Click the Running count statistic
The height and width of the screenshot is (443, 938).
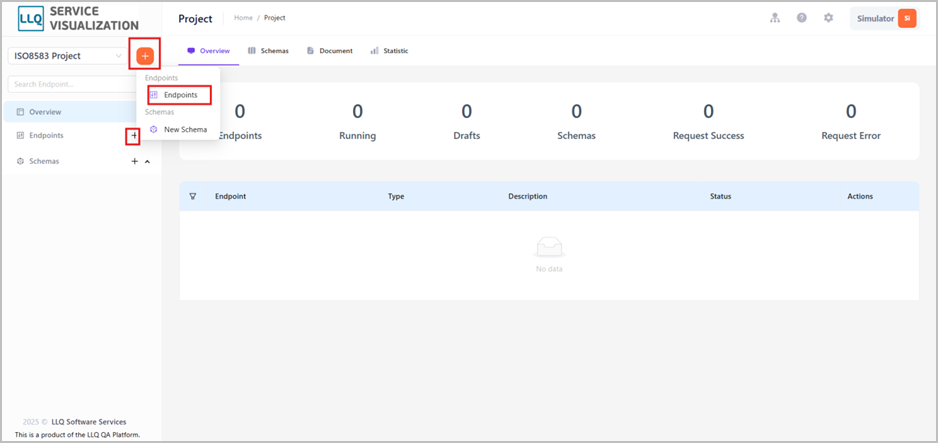pyautogui.click(x=357, y=121)
